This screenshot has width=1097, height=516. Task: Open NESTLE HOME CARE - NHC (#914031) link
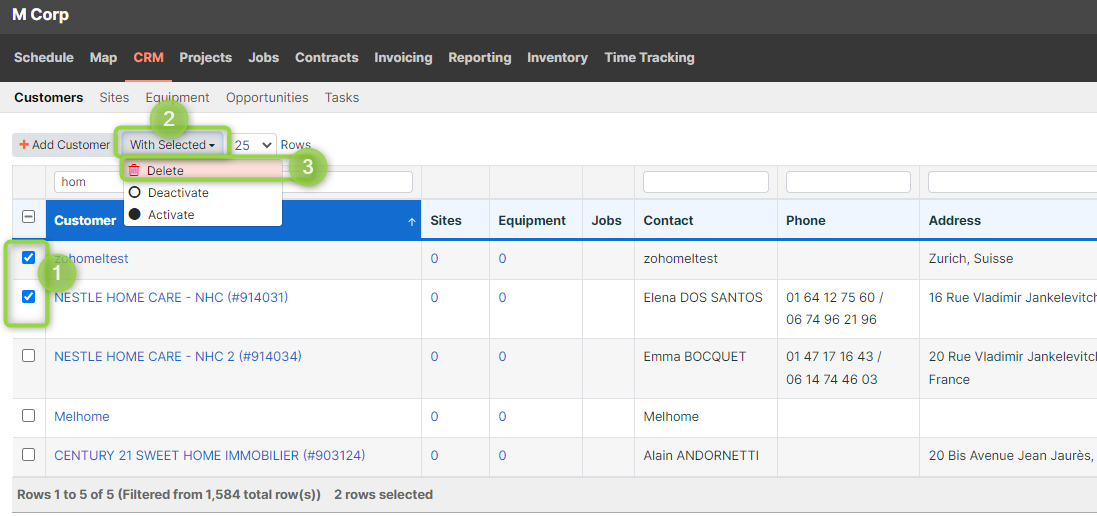[171, 297]
